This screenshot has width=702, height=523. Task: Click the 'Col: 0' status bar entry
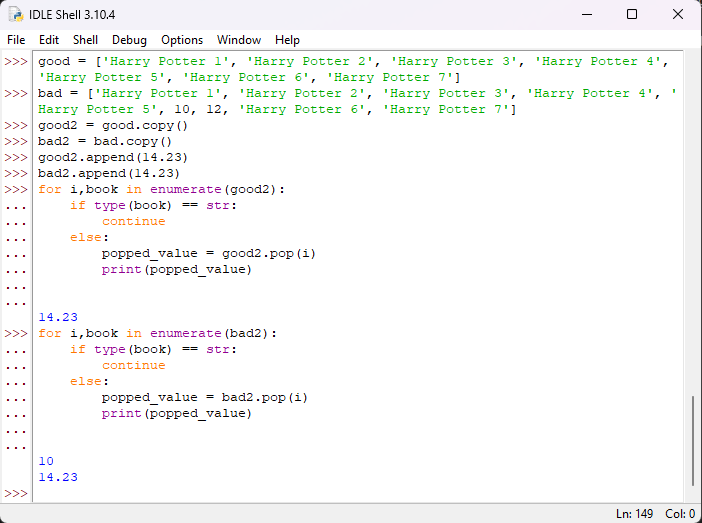(680, 514)
